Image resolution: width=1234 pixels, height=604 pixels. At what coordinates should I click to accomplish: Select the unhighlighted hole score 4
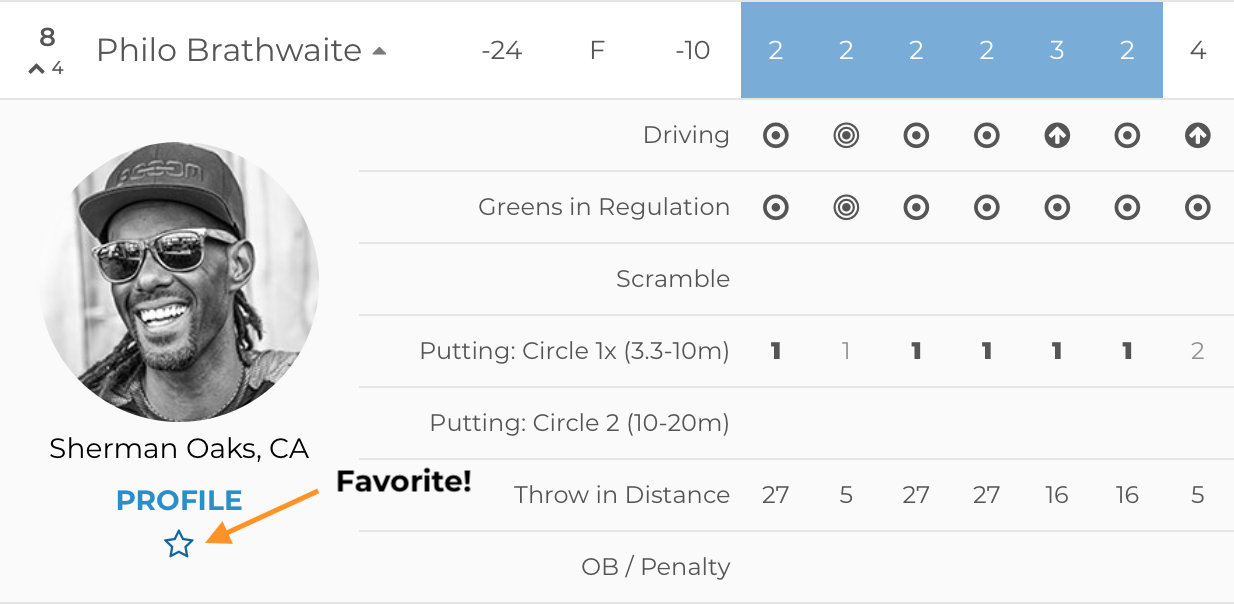1198,50
